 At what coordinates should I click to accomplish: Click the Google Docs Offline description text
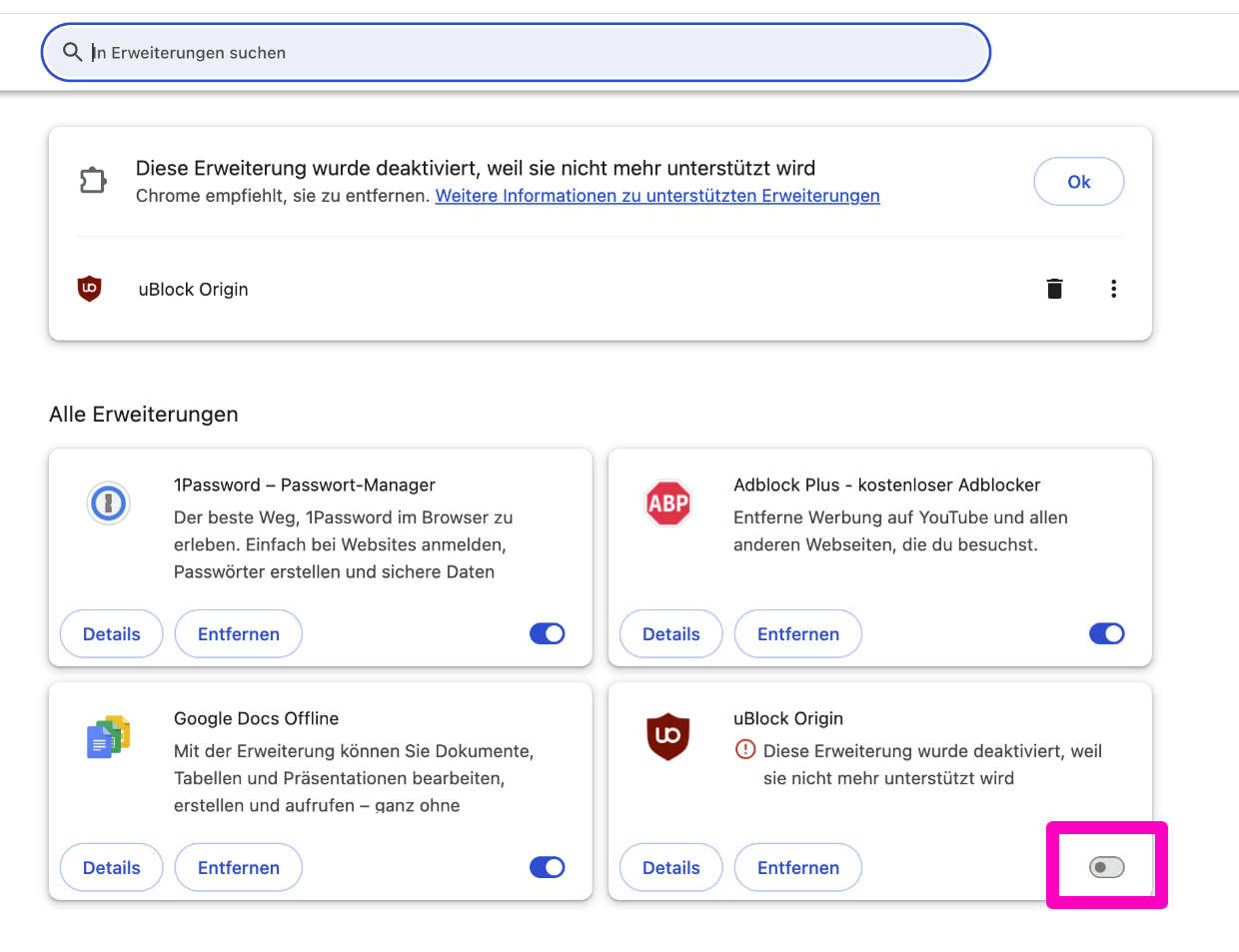tap(354, 778)
